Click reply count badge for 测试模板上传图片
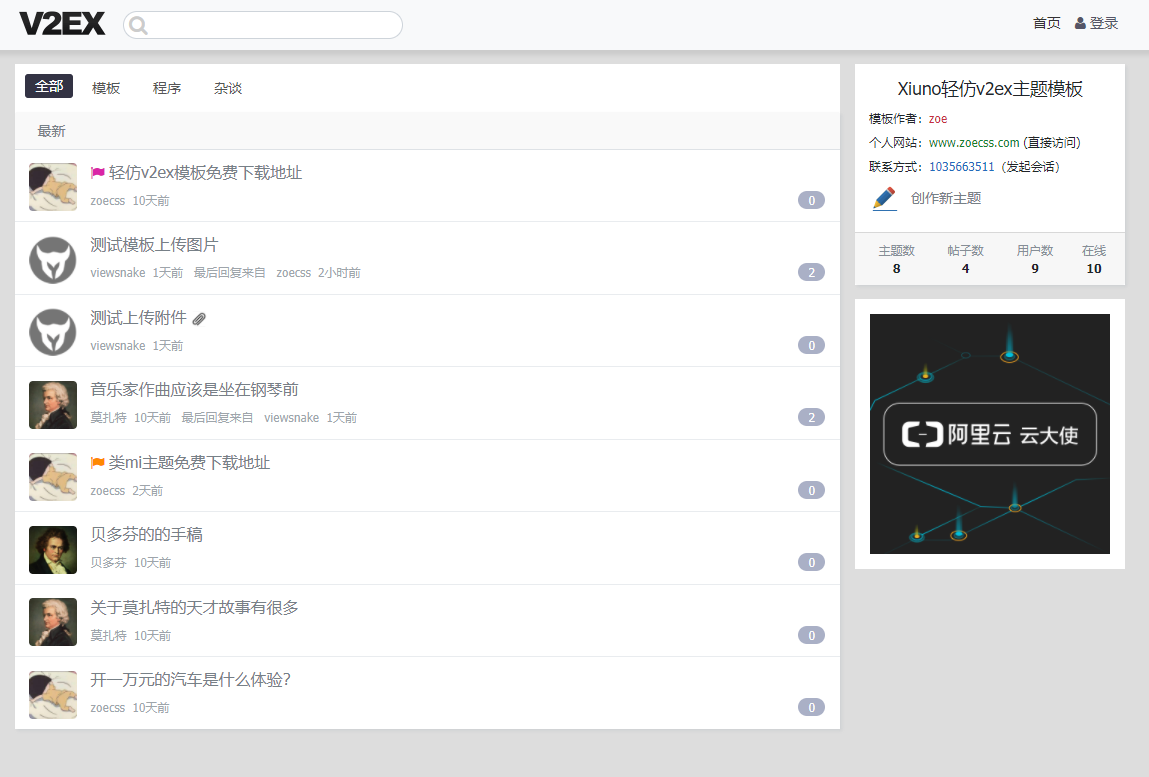The image size is (1149, 777). pyautogui.click(x=811, y=273)
